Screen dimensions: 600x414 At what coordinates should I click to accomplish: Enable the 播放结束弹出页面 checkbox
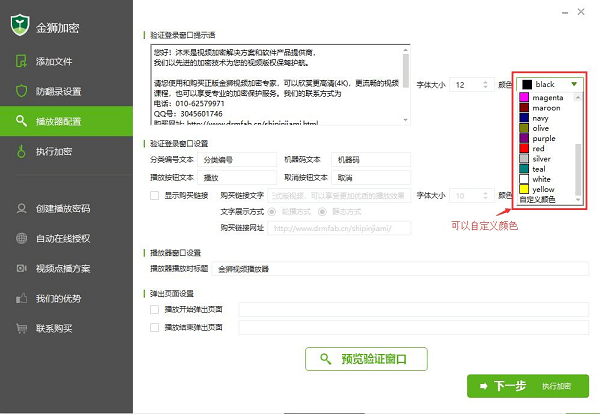(x=155, y=327)
